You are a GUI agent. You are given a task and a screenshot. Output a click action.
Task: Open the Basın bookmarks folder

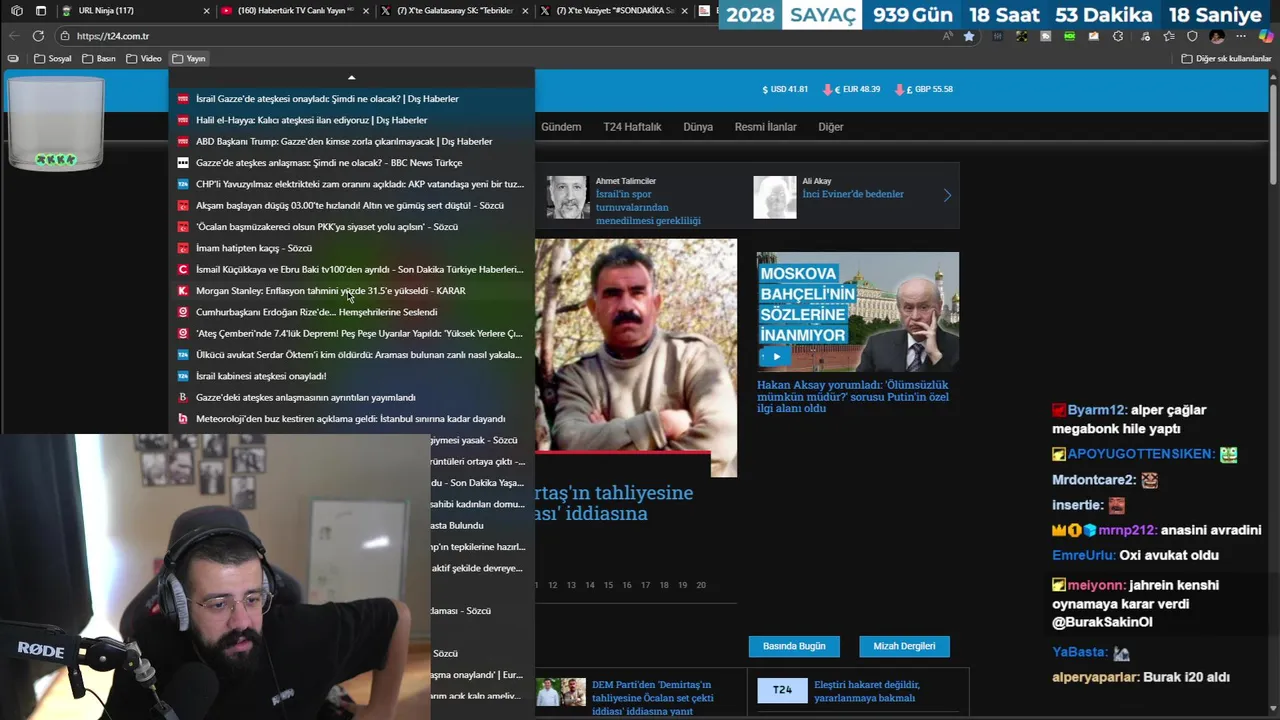coord(99,58)
